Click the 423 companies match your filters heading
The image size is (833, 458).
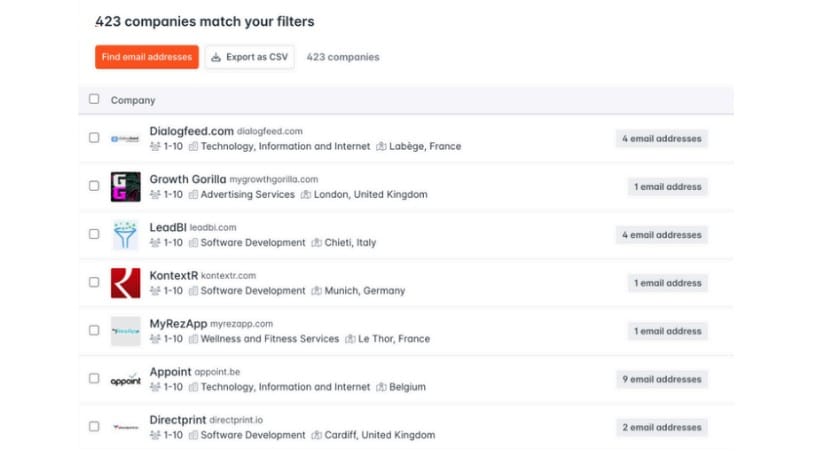coord(205,21)
